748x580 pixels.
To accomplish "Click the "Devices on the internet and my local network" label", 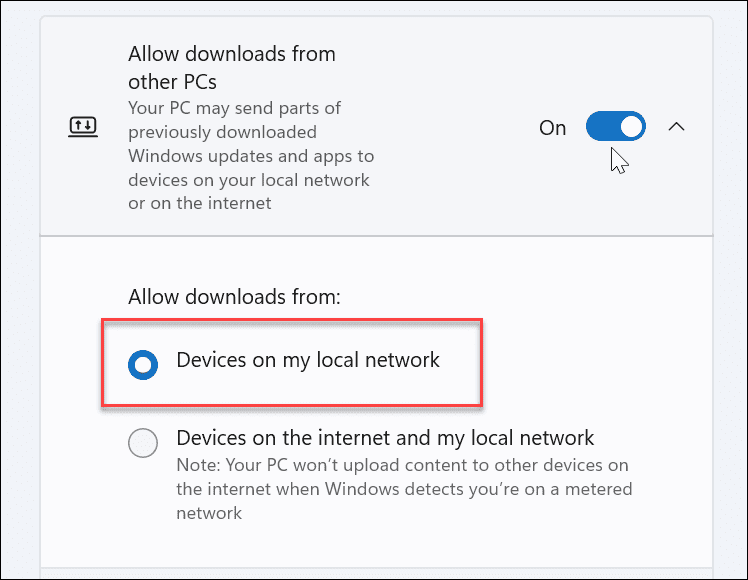I will tap(385, 438).
